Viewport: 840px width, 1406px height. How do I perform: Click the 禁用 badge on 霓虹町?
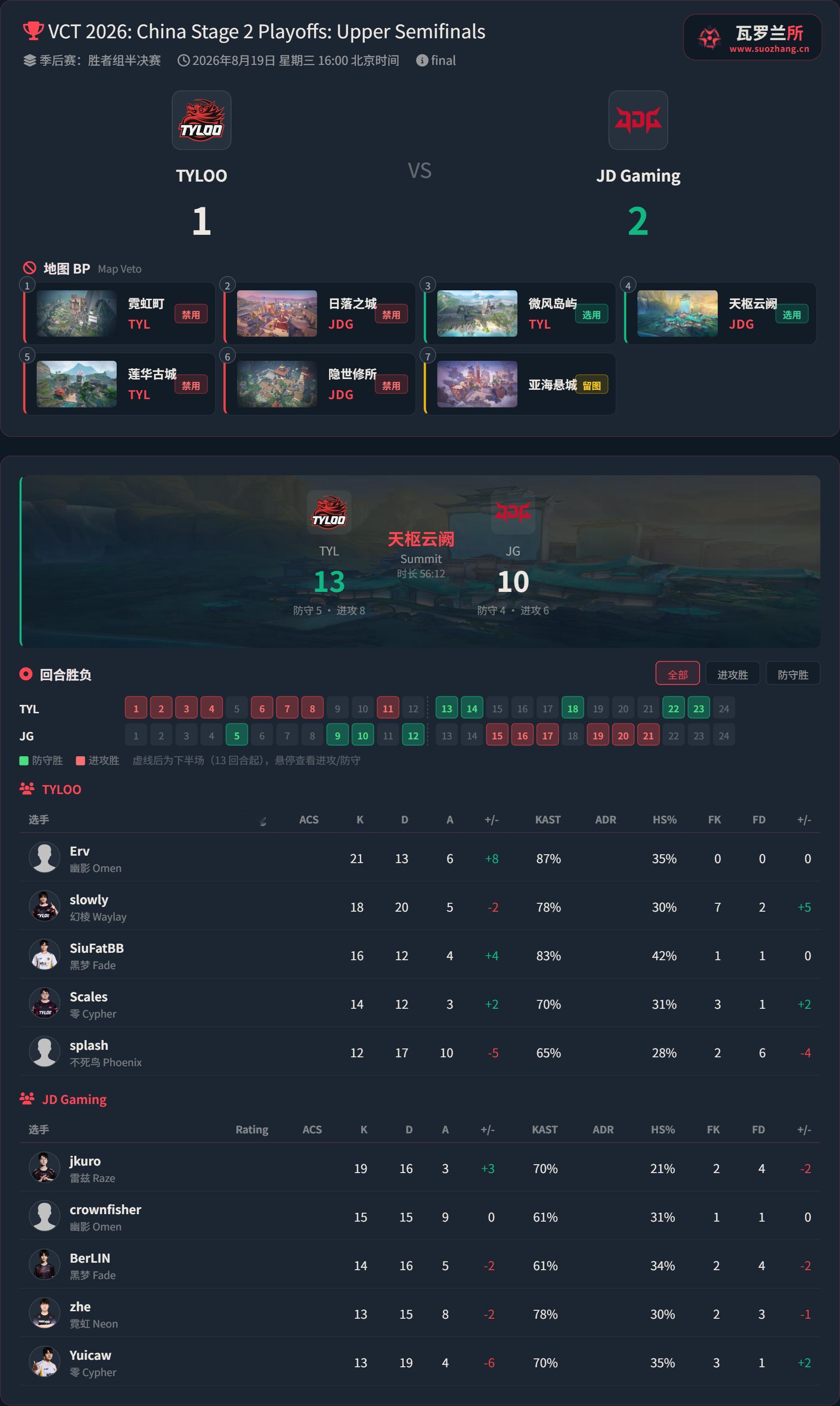(x=191, y=315)
